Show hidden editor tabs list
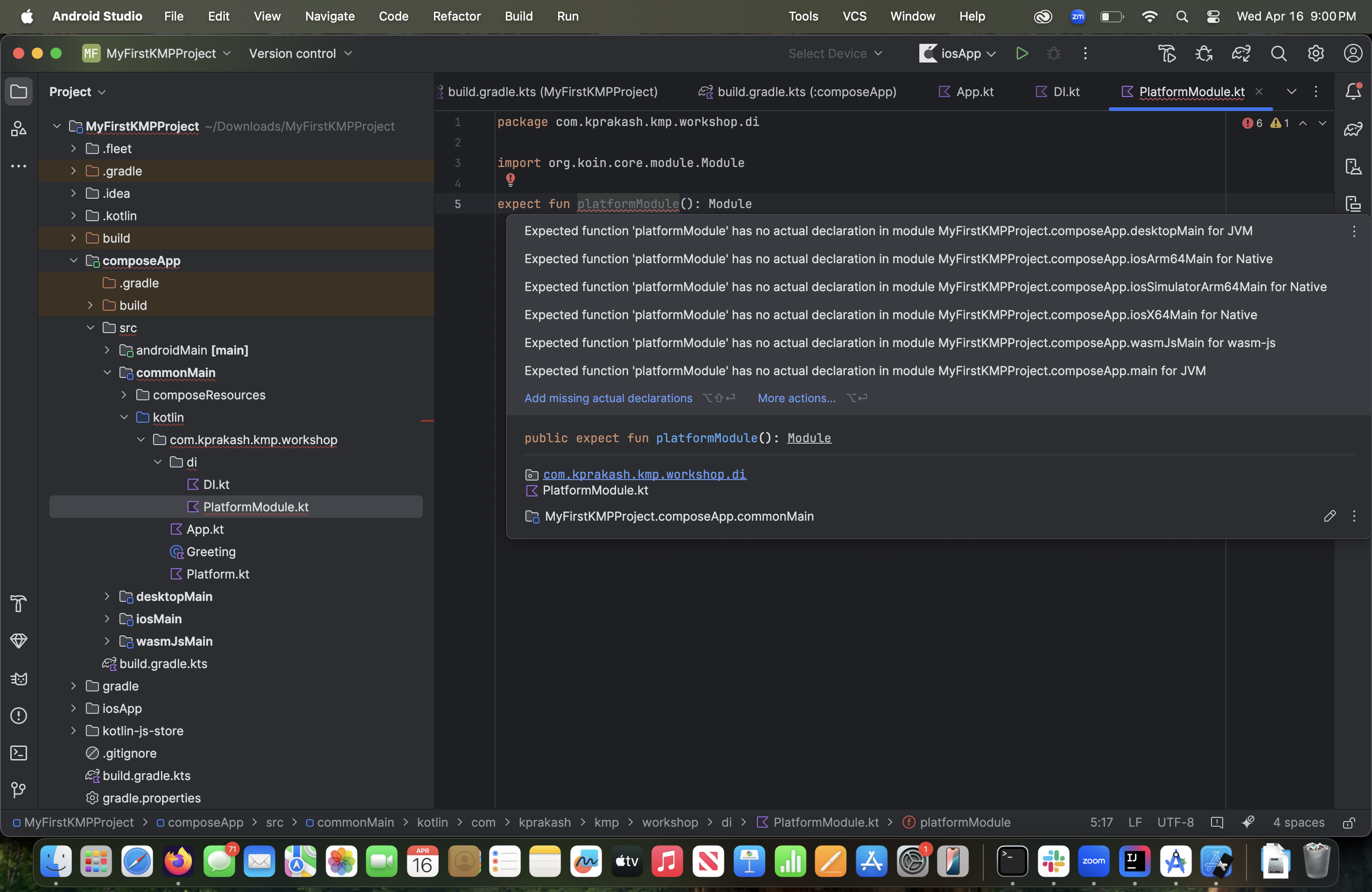 point(1291,91)
